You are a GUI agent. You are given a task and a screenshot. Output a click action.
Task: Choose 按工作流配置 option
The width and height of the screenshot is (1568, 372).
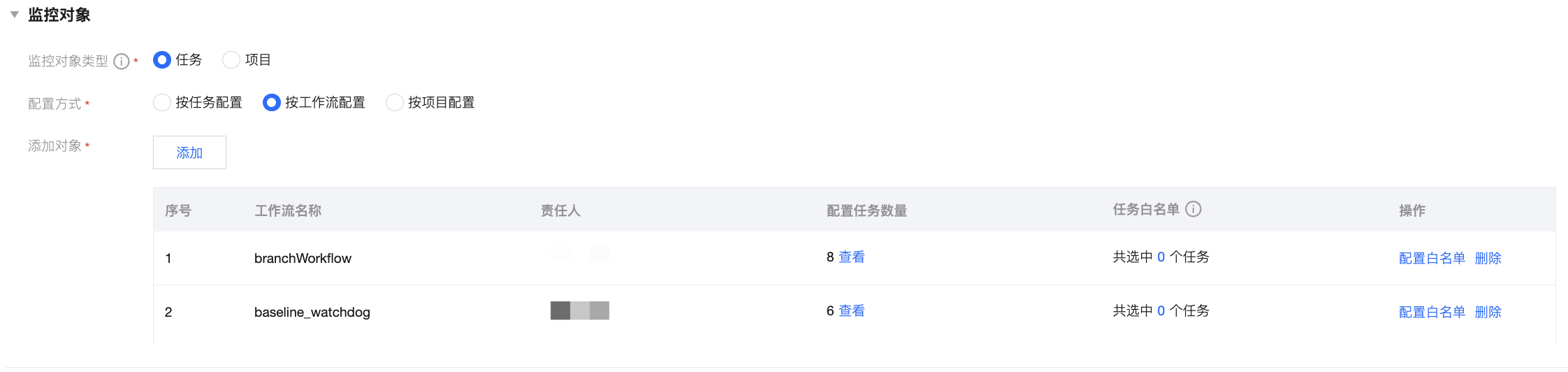pos(272,103)
